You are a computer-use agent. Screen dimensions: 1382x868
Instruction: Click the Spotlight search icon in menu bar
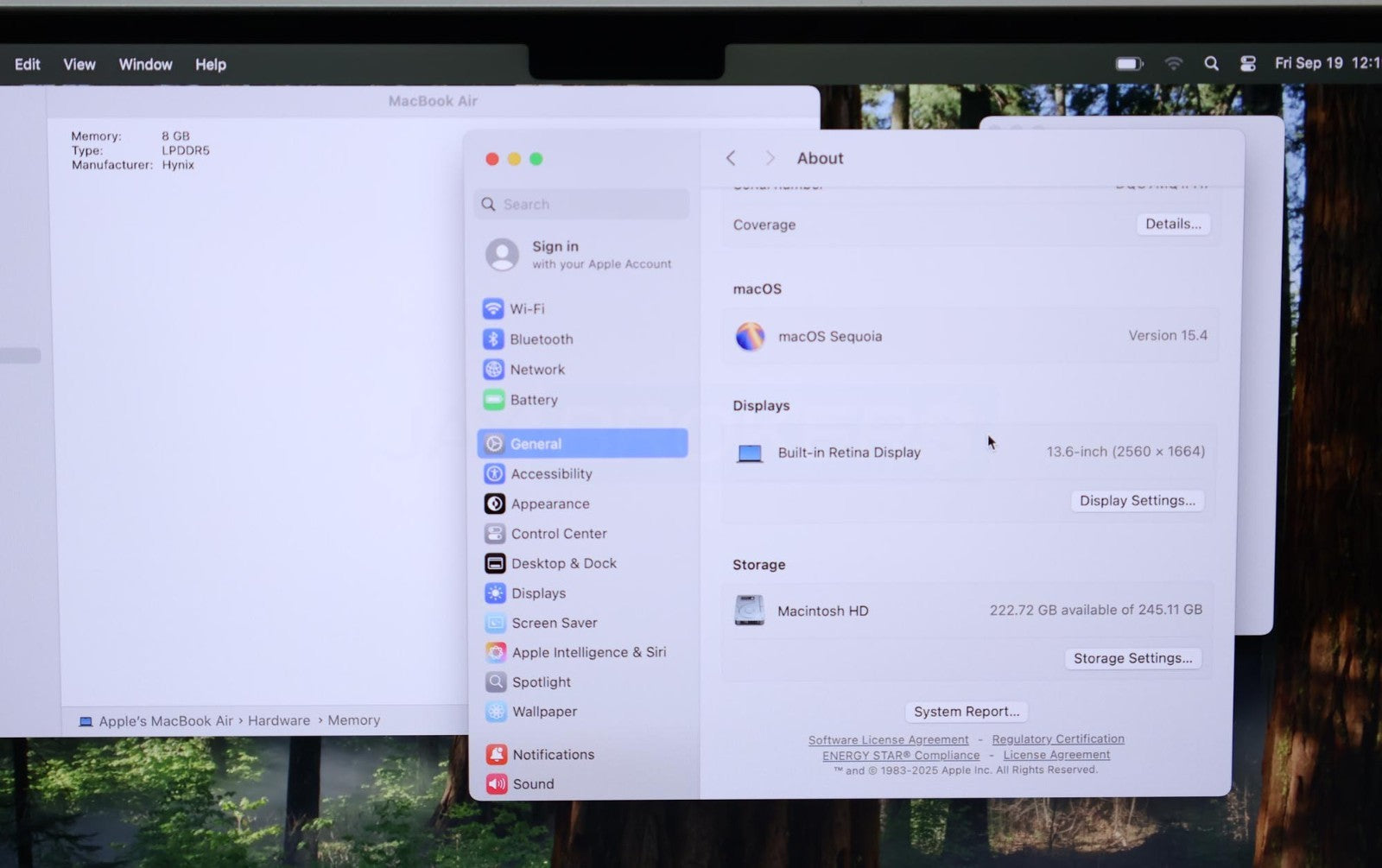[1211, 64]
